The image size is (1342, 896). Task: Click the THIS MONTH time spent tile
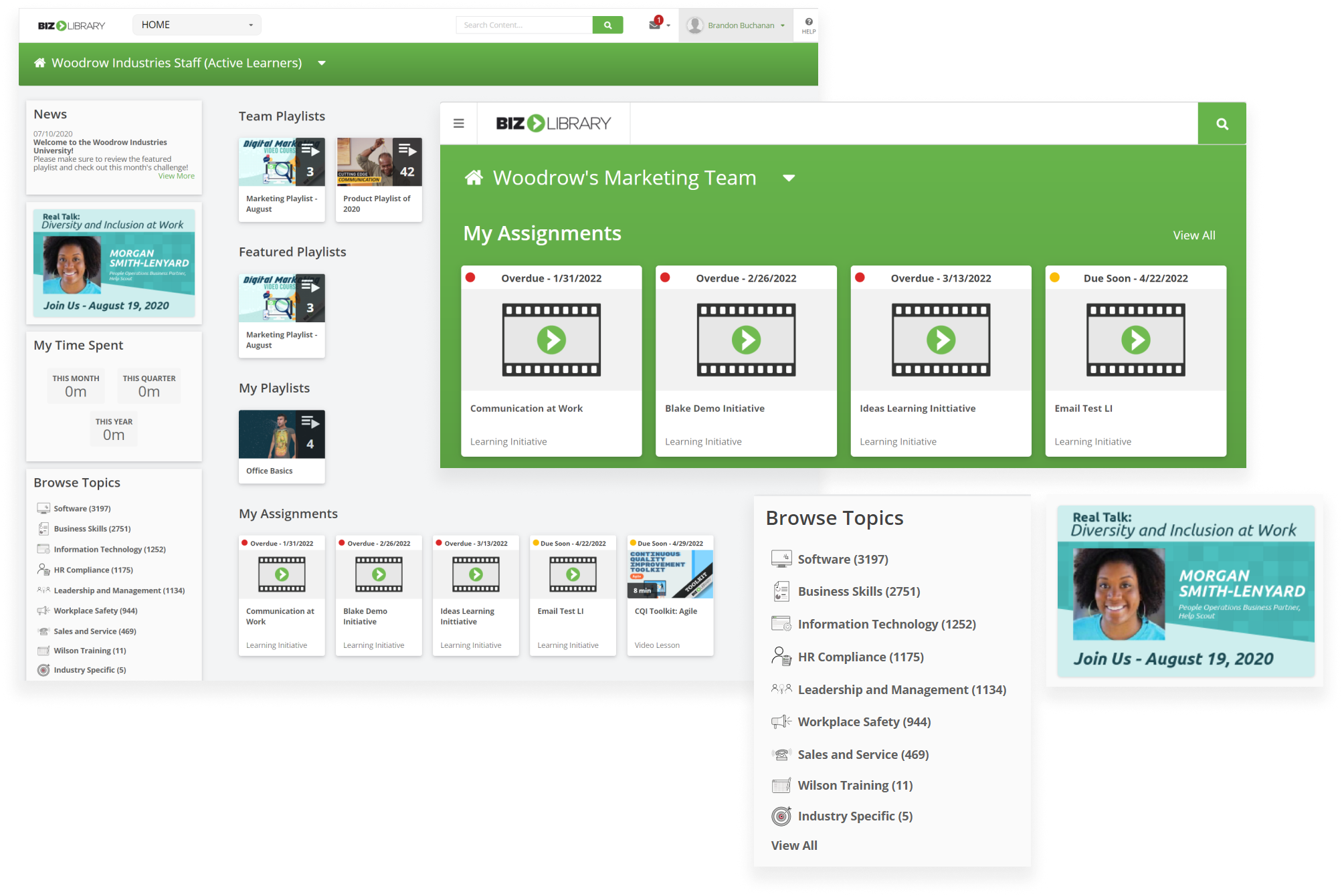76,386
